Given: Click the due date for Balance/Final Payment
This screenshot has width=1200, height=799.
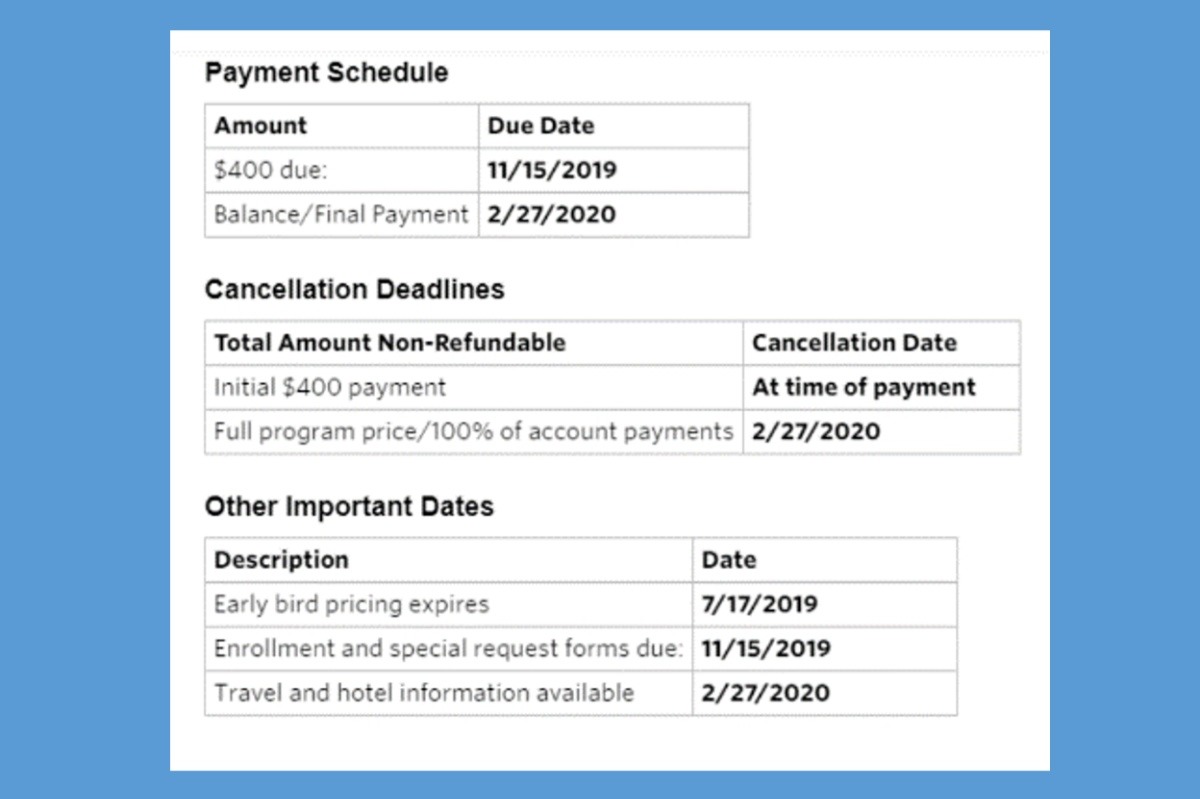Looking at the screenshot, I should [551, 214].
